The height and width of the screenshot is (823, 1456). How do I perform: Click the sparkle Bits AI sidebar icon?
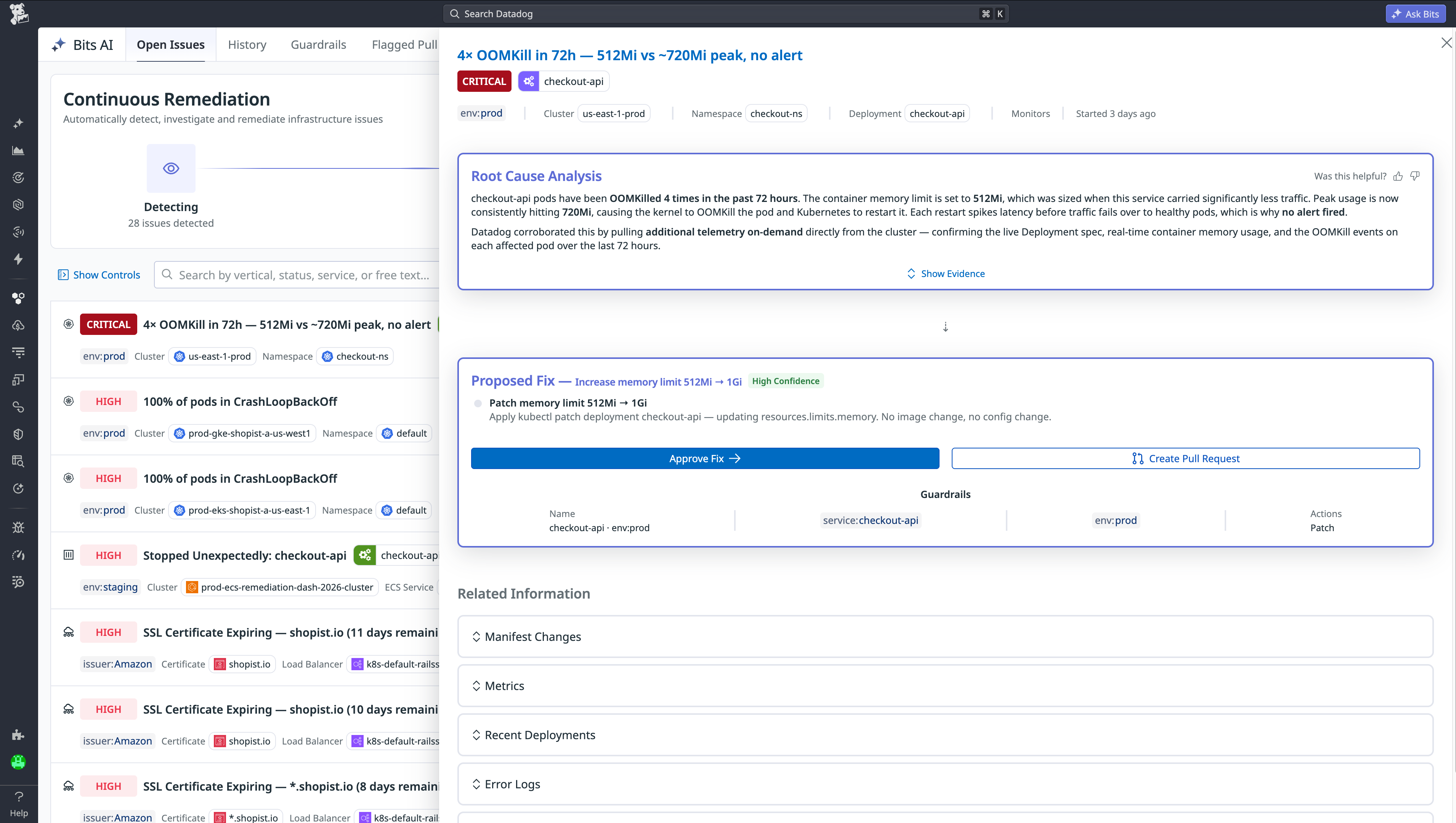(x=18, y=123)
